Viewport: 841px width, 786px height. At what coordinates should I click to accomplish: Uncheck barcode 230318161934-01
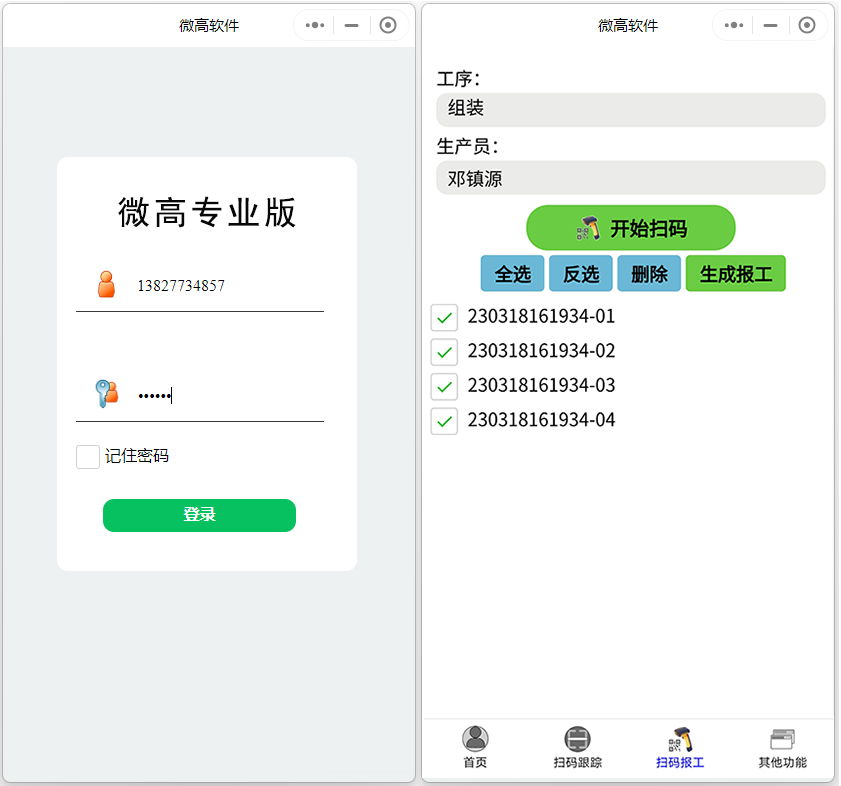(x=444, y=317)
